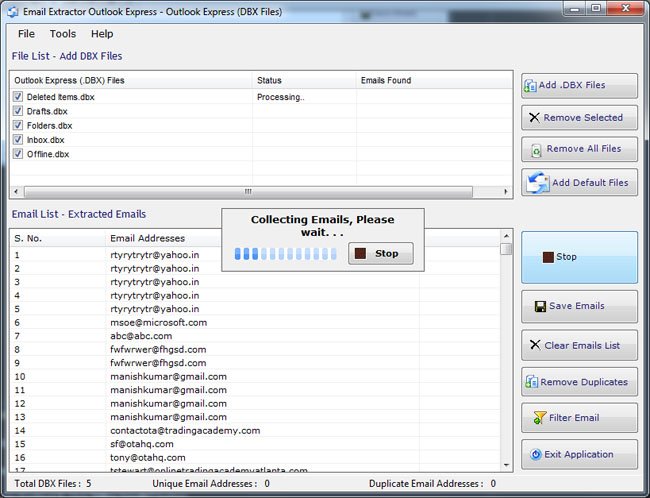
Task: Minimize the Email Extractor window
Action: pos(574,8)
